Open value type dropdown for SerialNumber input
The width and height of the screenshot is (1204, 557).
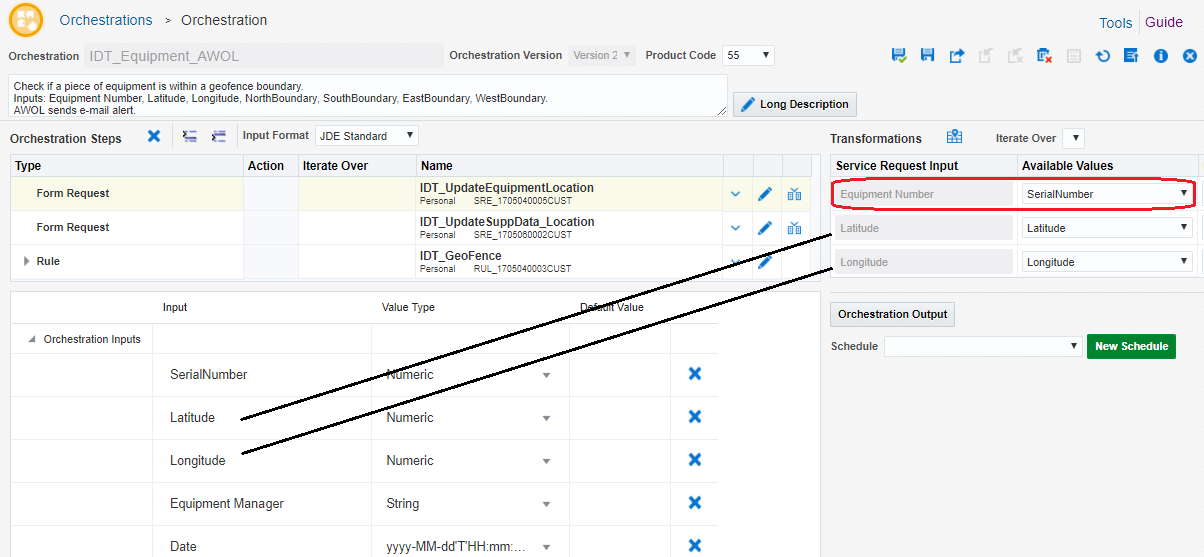547,375
